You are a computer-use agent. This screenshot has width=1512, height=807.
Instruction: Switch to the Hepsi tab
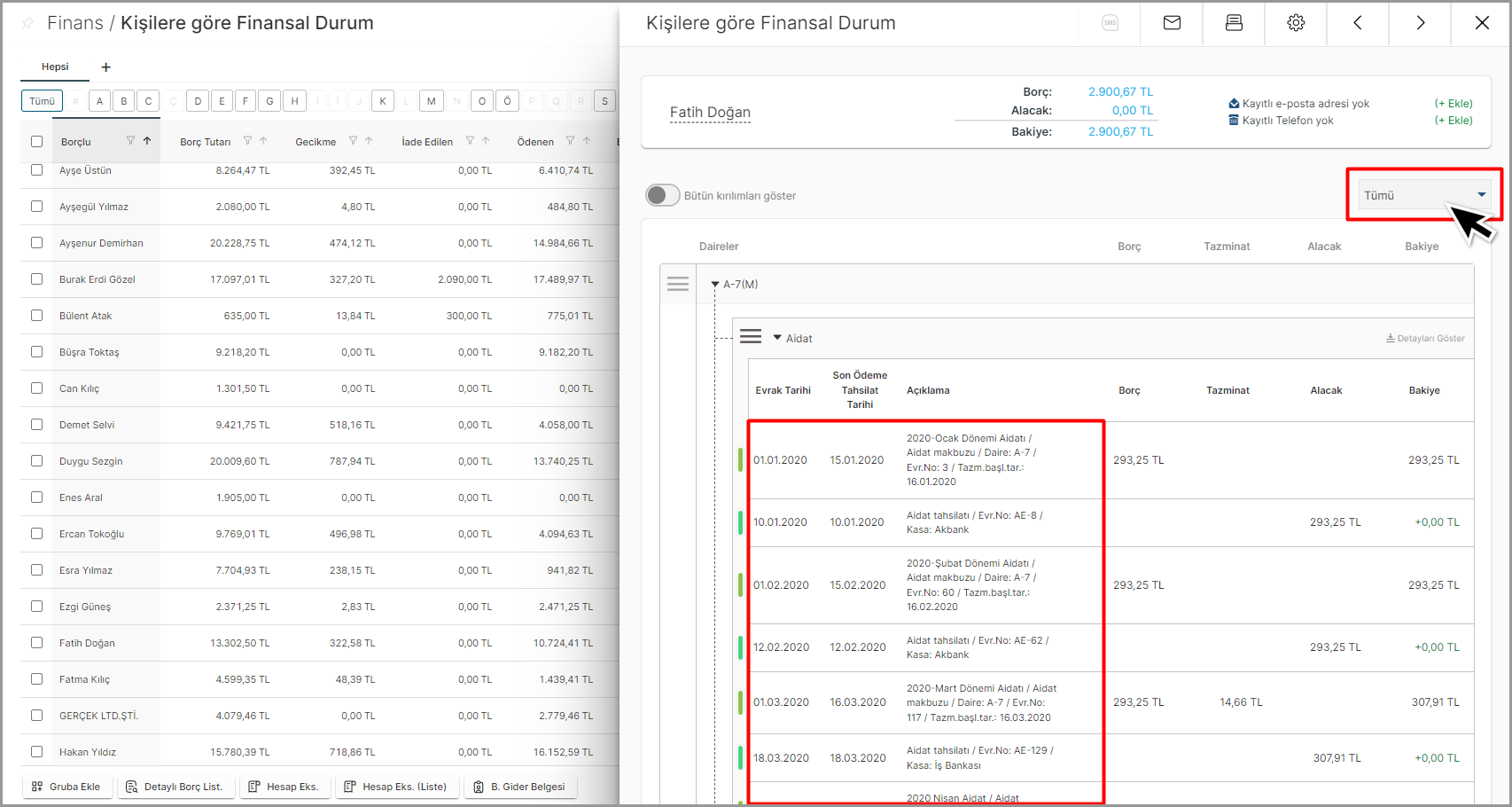pyautogui.click(x=55, y=67)
